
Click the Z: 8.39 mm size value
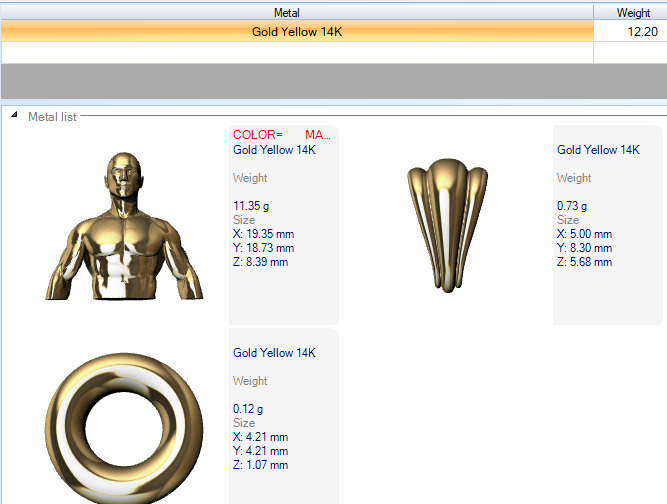[x=260, y=262]
